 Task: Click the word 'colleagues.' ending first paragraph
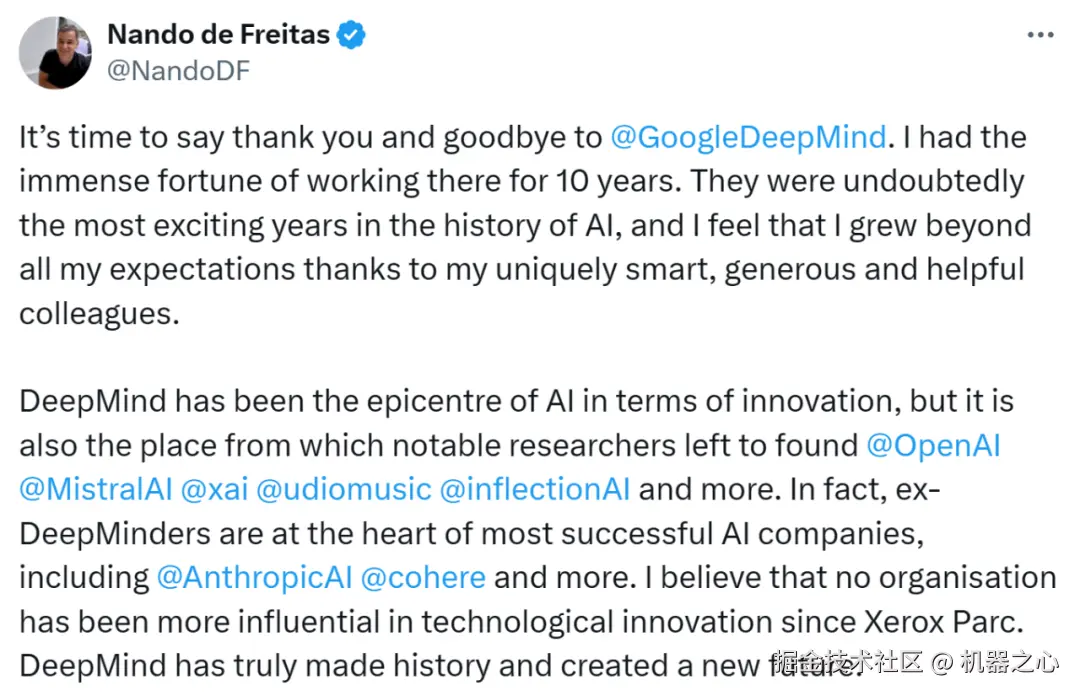(99, 314)
